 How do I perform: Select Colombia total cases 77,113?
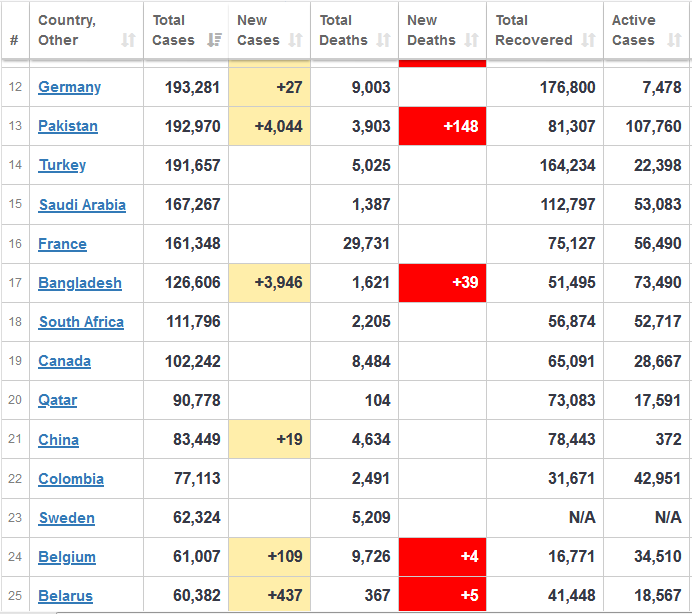[197, 478]
